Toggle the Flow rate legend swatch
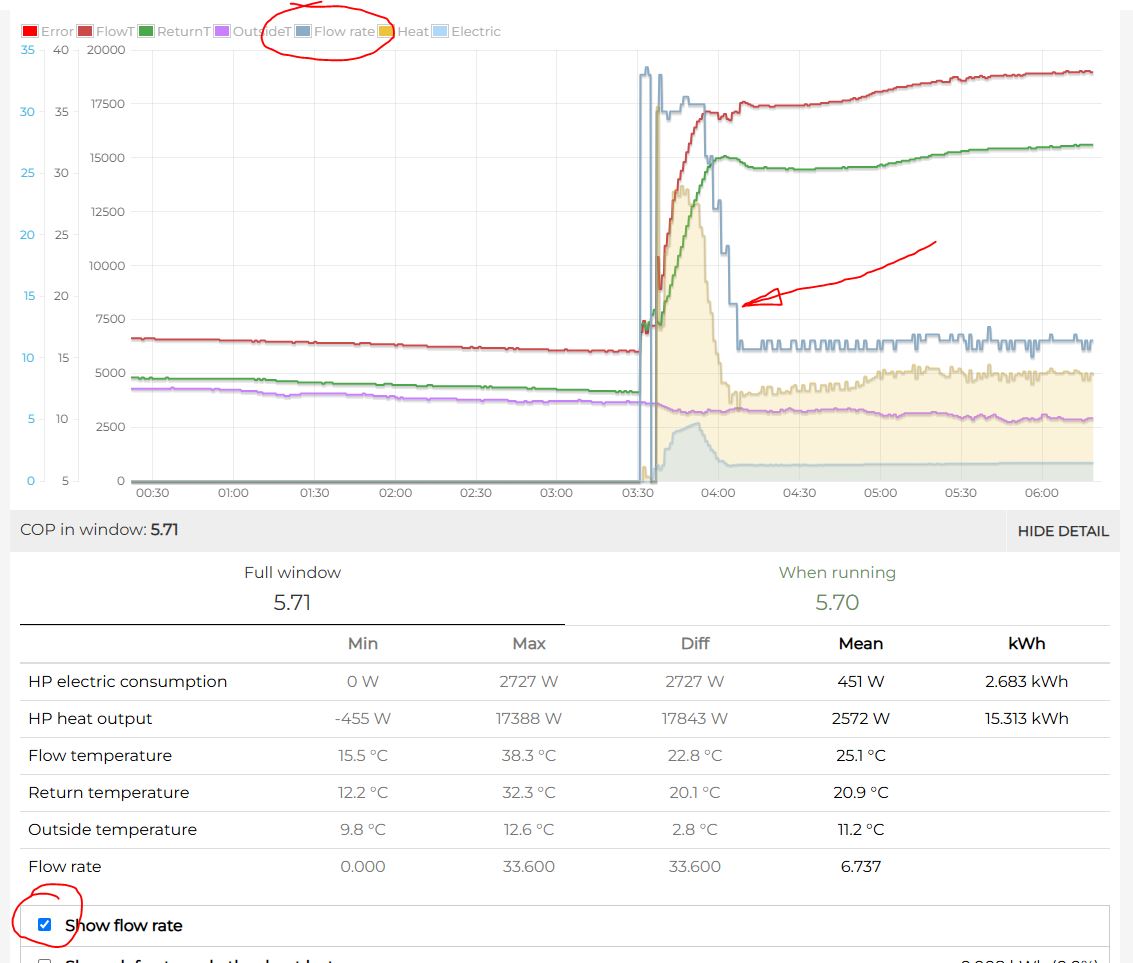 (303, 32)
